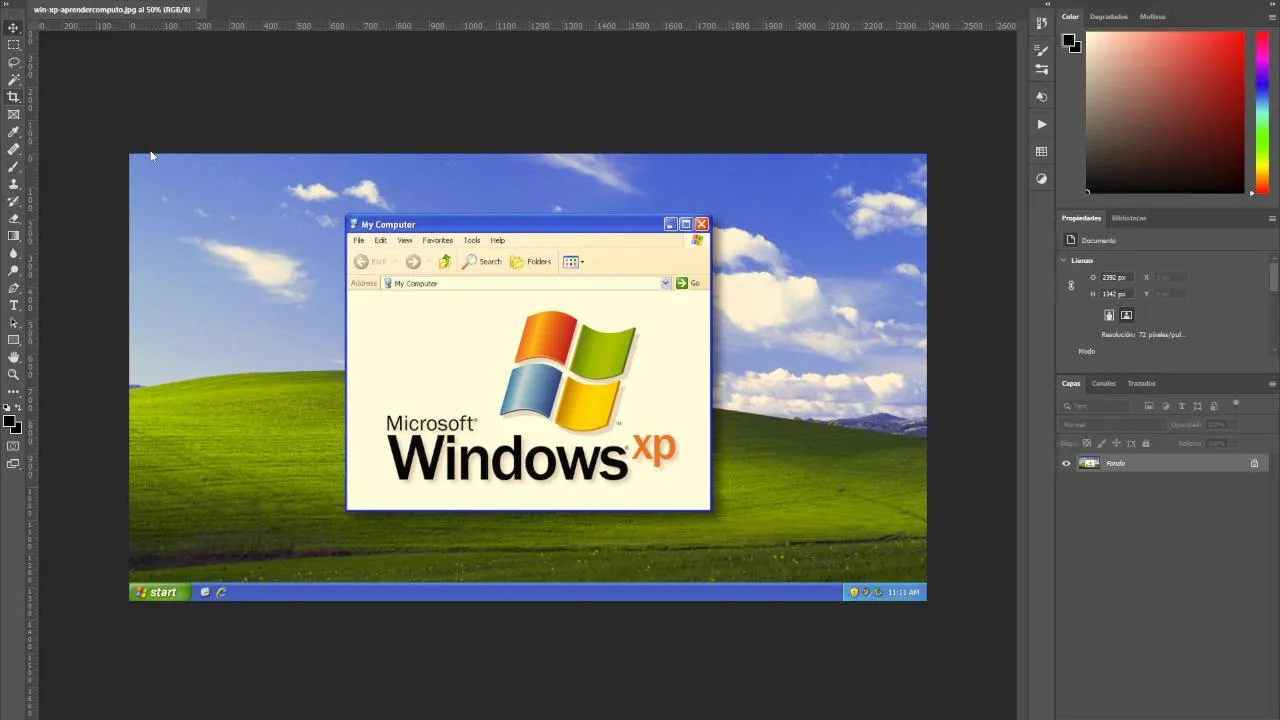Set canvas orientation to landscape
The image size is (1280, 720).
point(1126,315)
